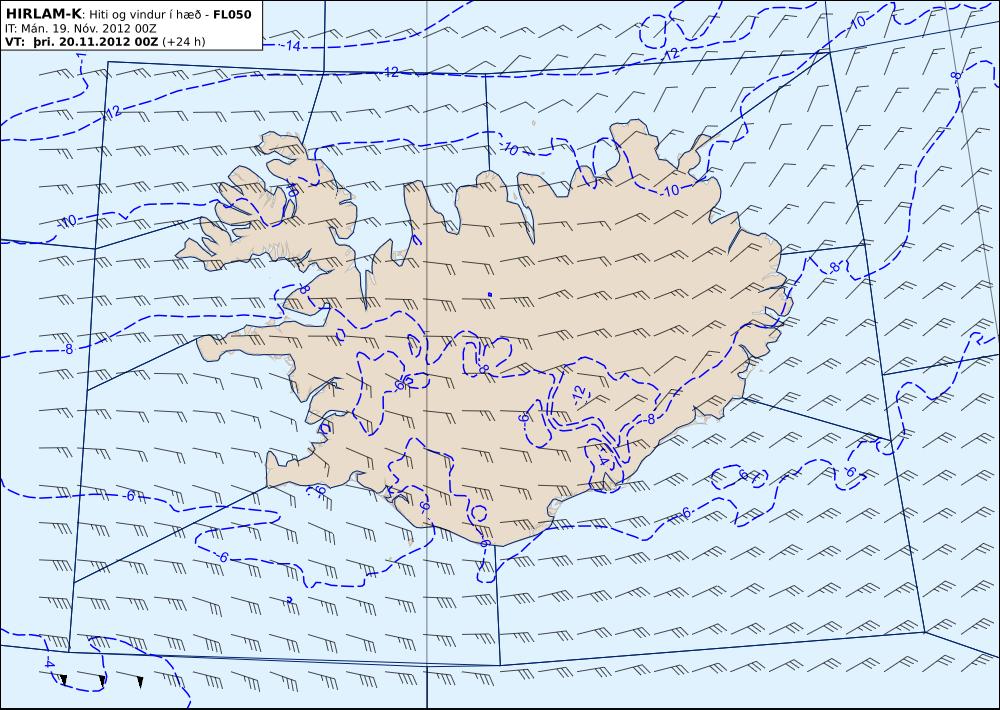Select the '(+24 h)' forecast offset text
Viewport: 1000px width, 710px height.
click(x=184, y=41)
